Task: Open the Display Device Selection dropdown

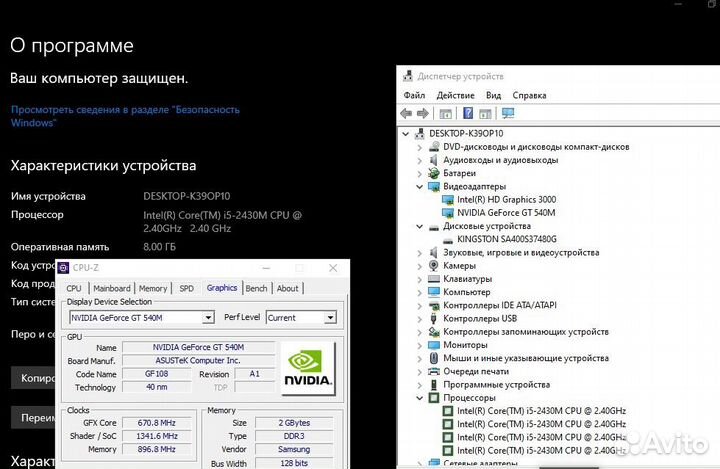Action: point(208,317)
